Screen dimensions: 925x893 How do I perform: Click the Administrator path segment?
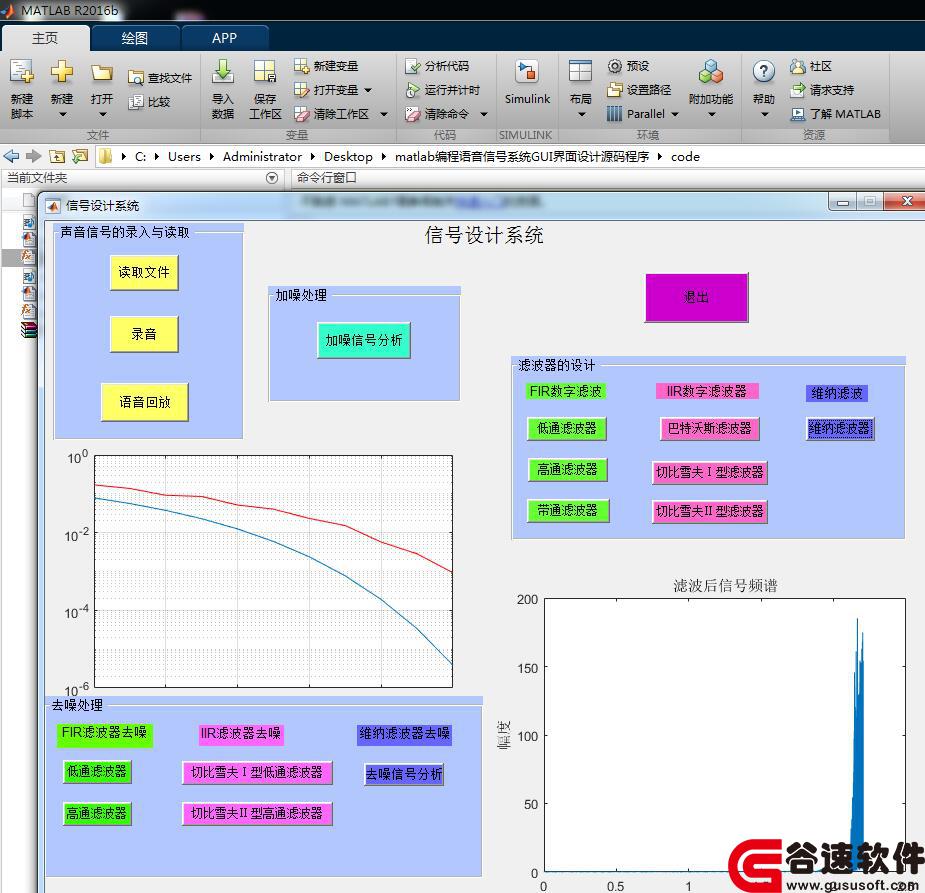pyautogui.click(x=262, y=157)
